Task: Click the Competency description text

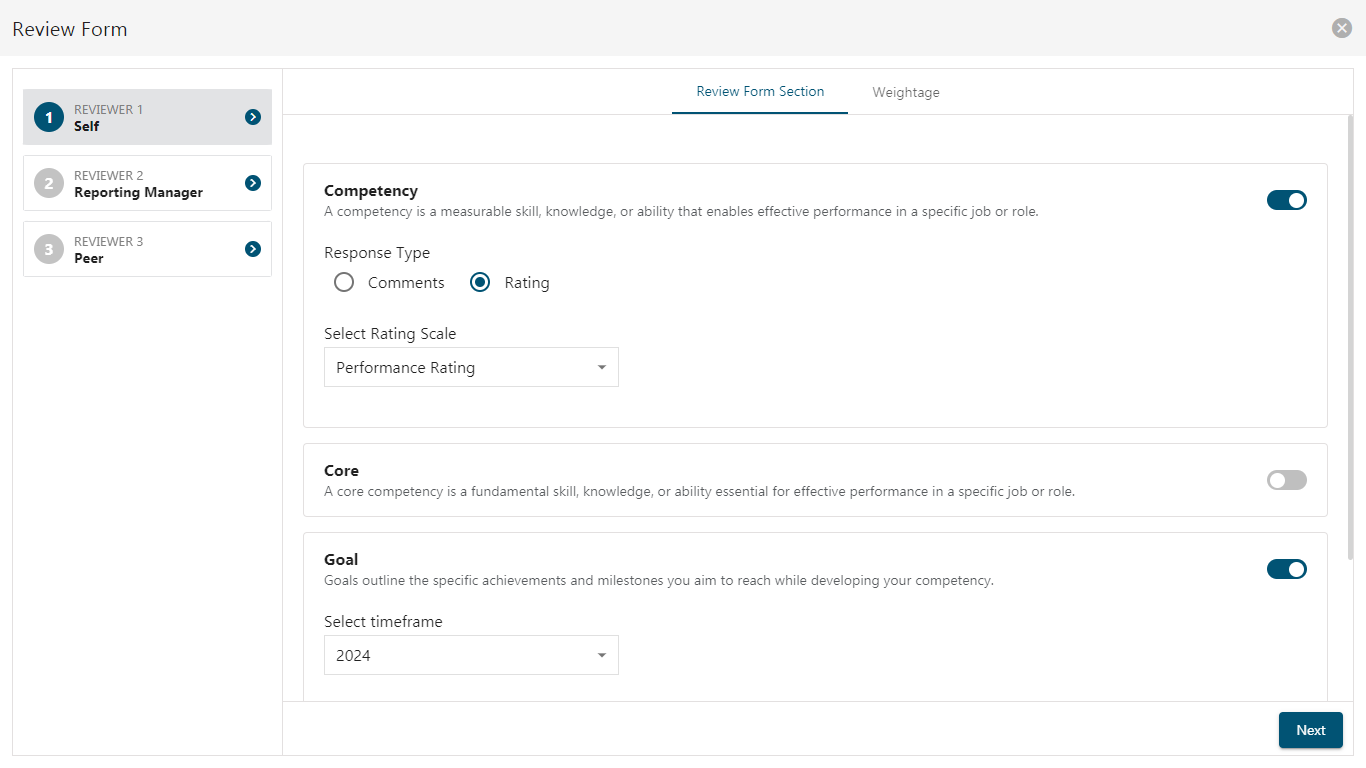Action: tap(681, 212)
